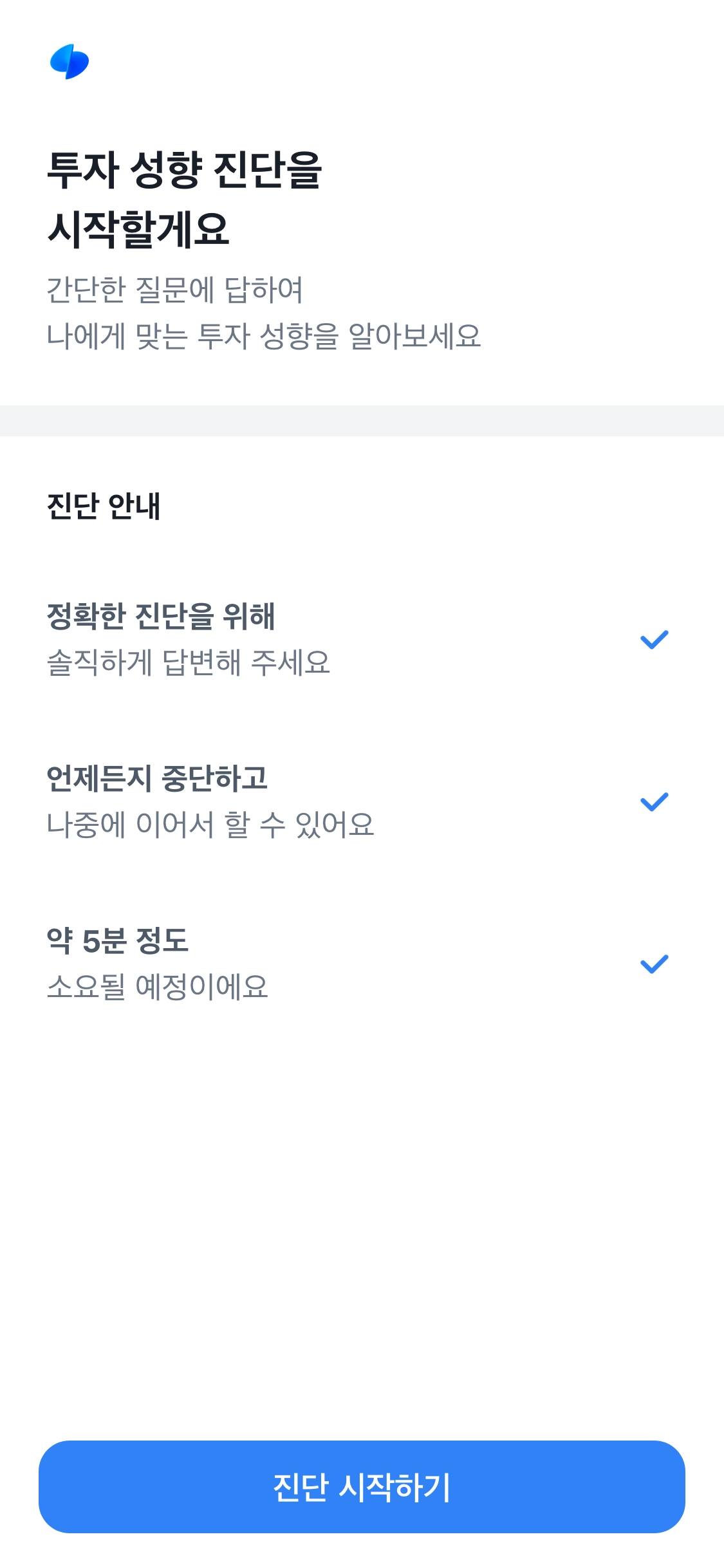The width and height of the screenshot is (724, 1568).
Task: Tap the 시작하기 text on blue button
Action: (394, 1487)
